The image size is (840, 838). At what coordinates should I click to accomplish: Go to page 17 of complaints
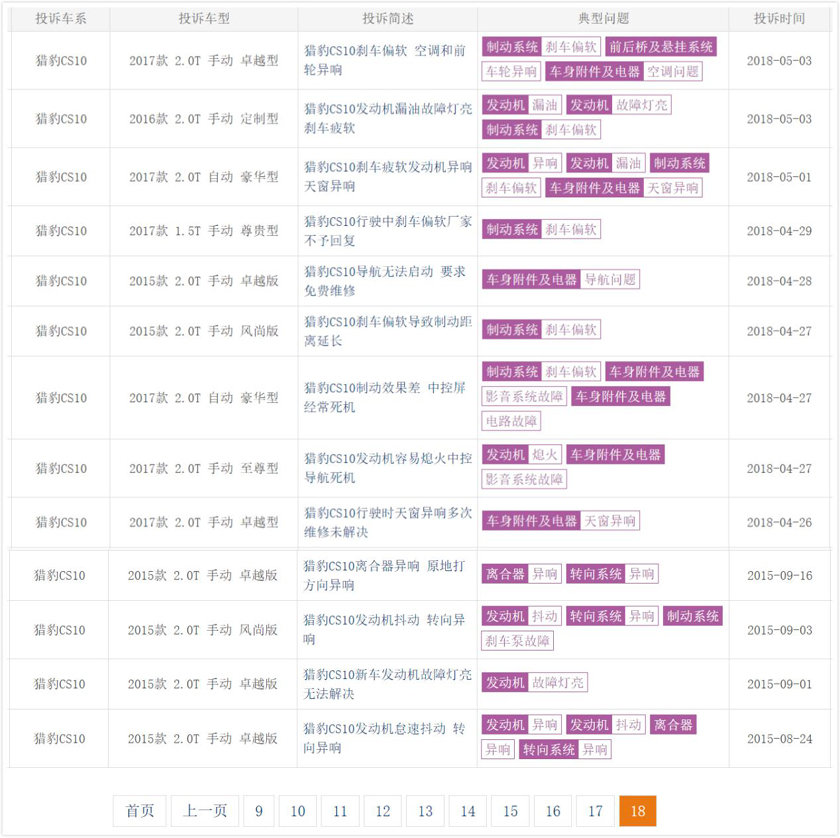(595, 811)
